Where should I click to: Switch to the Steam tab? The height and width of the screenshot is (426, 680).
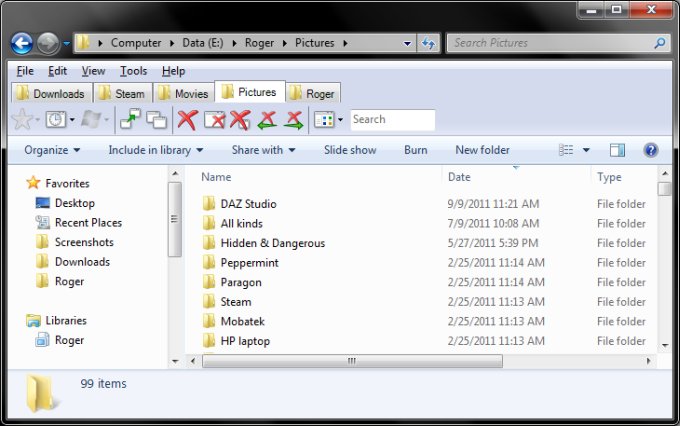122,94
